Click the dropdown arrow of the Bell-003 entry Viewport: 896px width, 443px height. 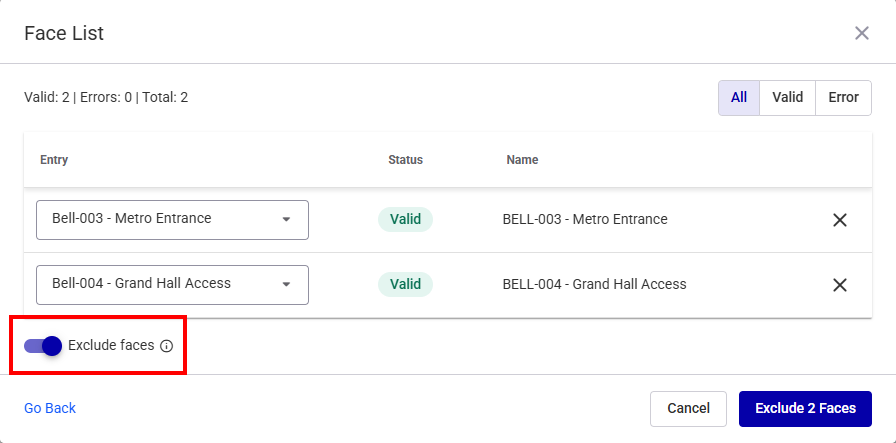(286, 219)
